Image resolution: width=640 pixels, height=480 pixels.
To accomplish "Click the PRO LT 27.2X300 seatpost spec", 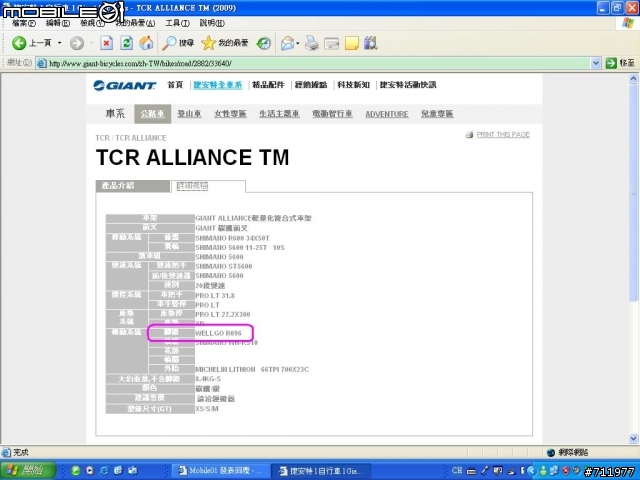I will click(x=223, y=314).
